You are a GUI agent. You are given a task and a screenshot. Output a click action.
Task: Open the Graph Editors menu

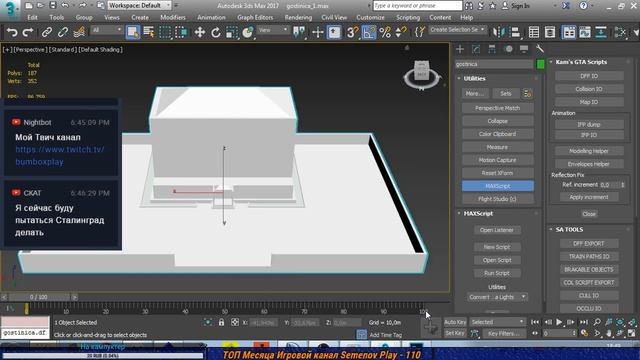pyautogui.click(x=255, y=18)
